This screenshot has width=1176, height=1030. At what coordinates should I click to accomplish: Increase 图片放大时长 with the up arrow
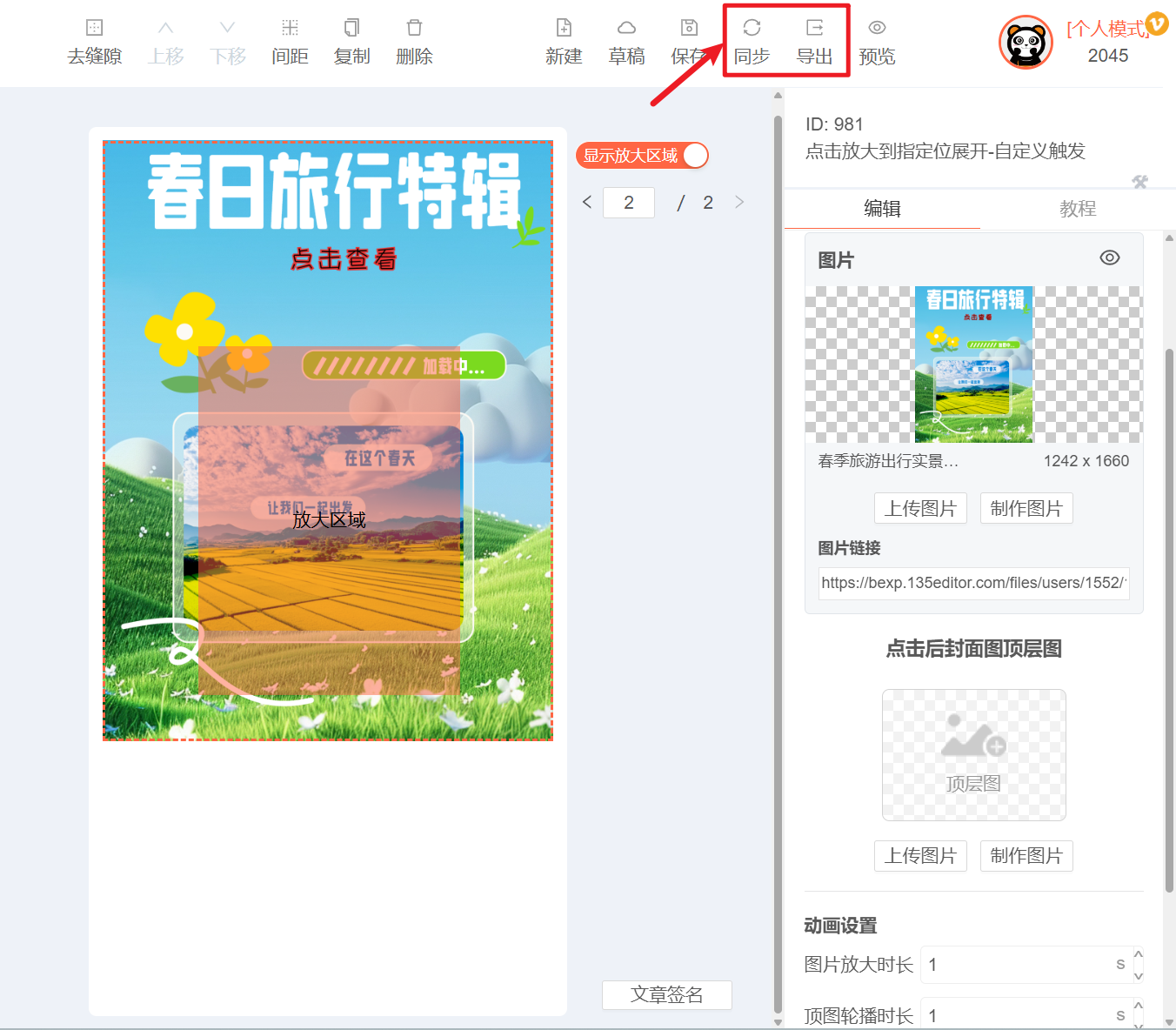(x=1138, y=955)
